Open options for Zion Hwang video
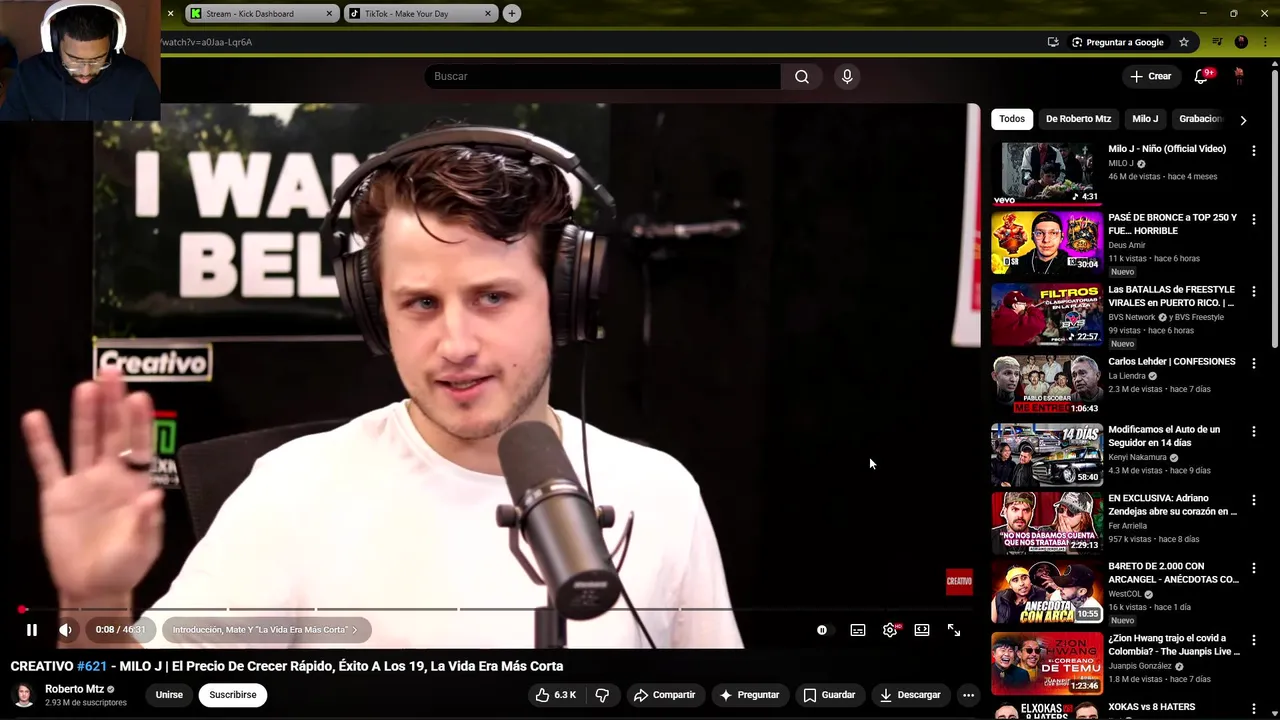 [1254, 640]
